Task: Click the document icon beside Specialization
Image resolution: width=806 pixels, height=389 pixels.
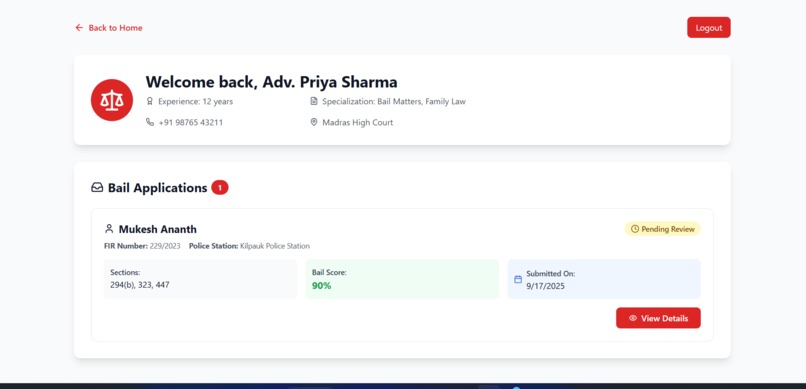Action: (x=314, y=101)
